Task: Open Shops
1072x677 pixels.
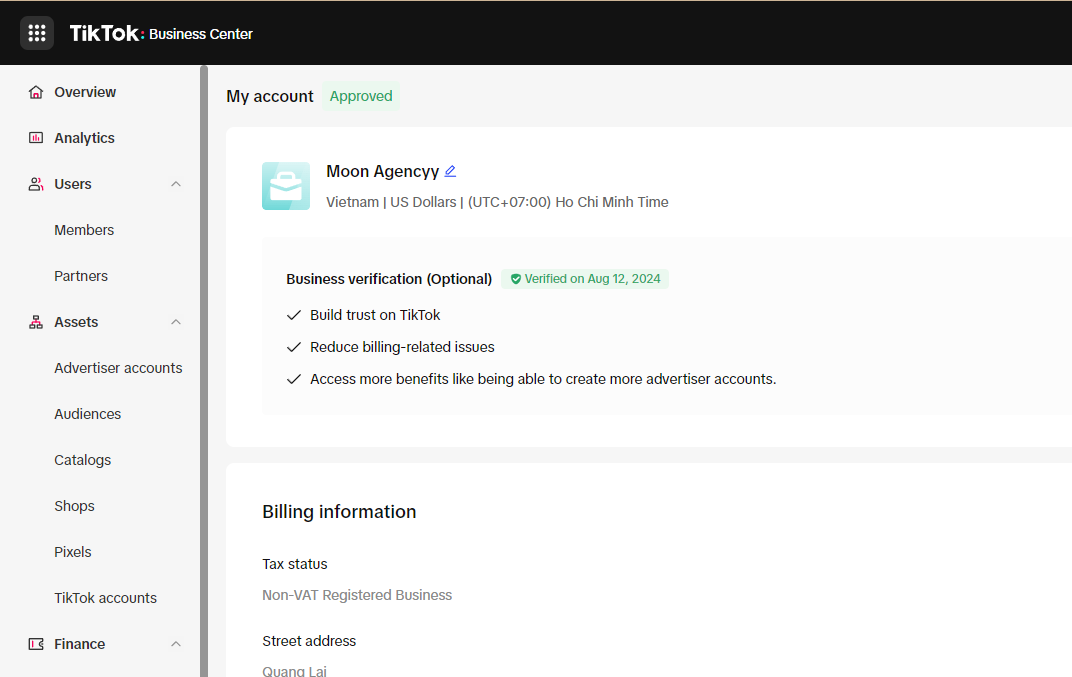Action: tap(74, 506)
